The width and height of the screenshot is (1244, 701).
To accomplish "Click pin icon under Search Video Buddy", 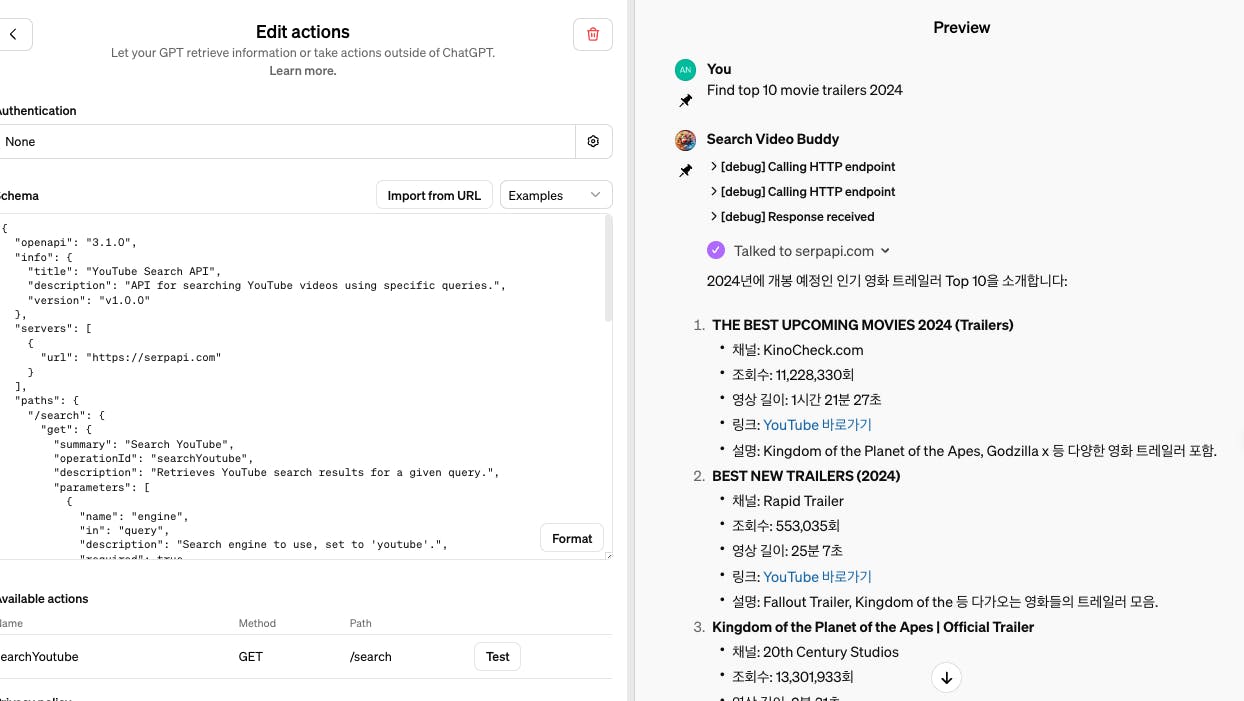I will [x=685, y=171].
